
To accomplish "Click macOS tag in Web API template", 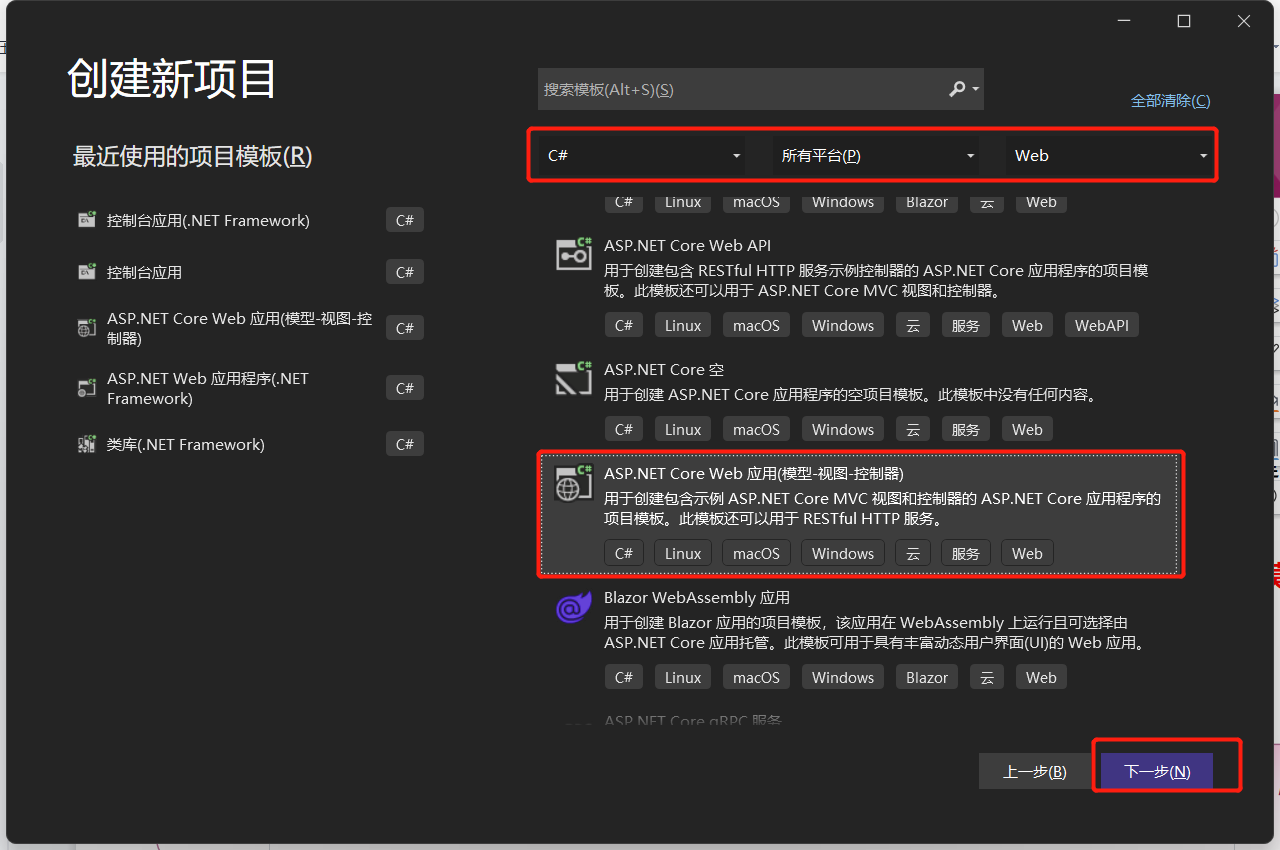I will [x=756, y=325].
